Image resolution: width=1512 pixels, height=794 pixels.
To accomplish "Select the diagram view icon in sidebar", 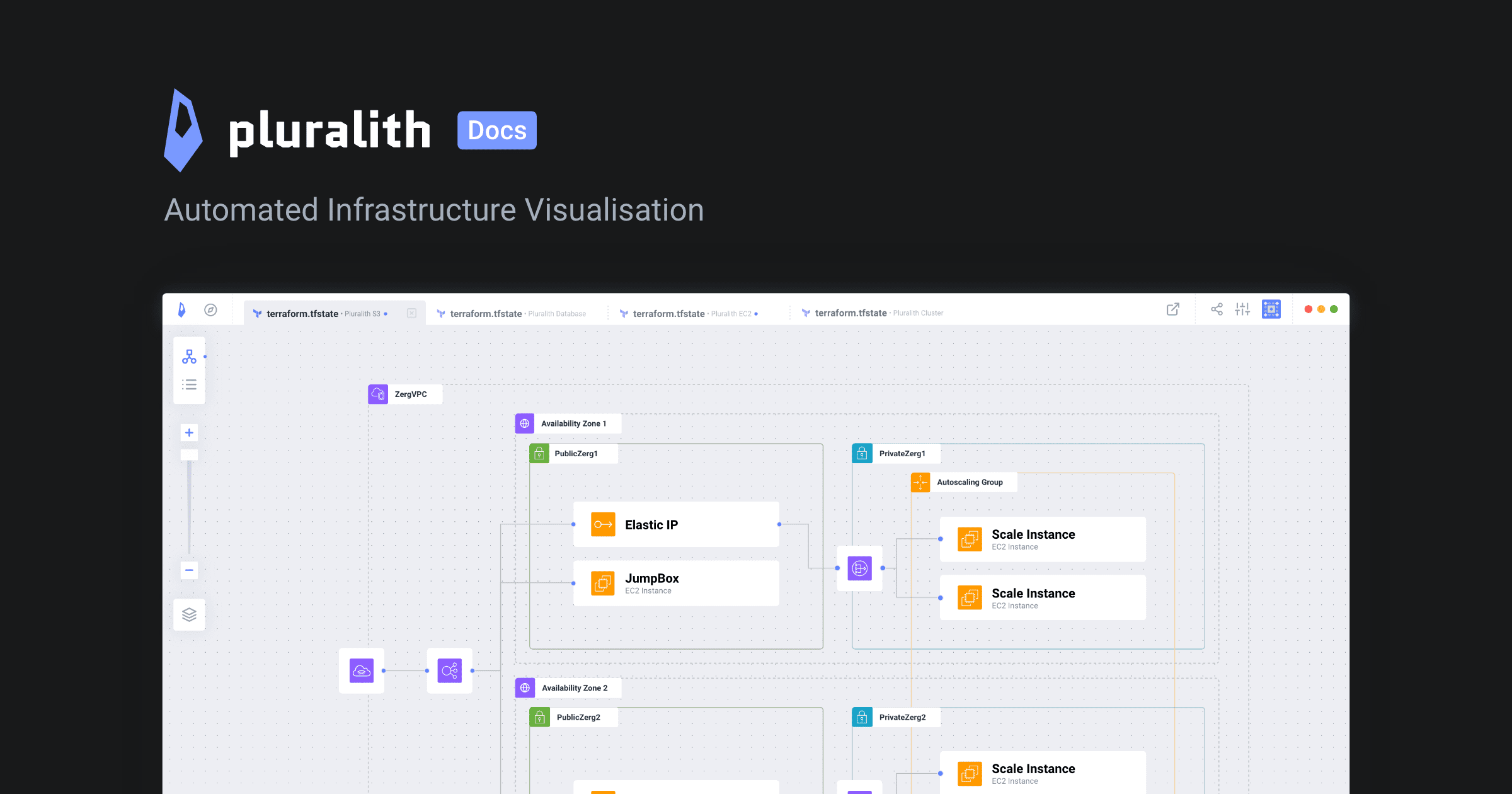I will coord(189,356).
